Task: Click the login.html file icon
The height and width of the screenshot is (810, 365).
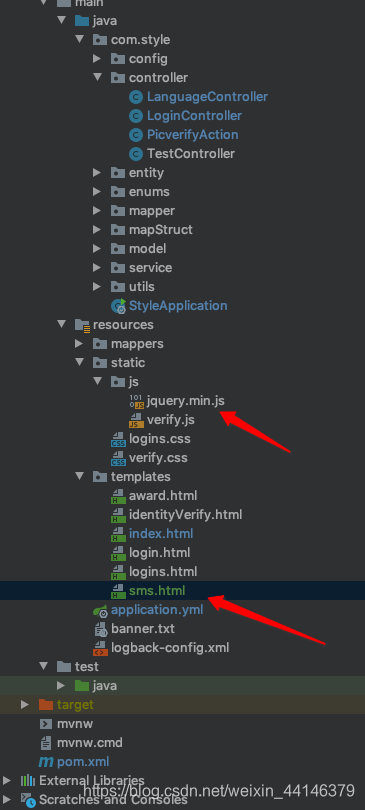Action: (x=119, y=553)
